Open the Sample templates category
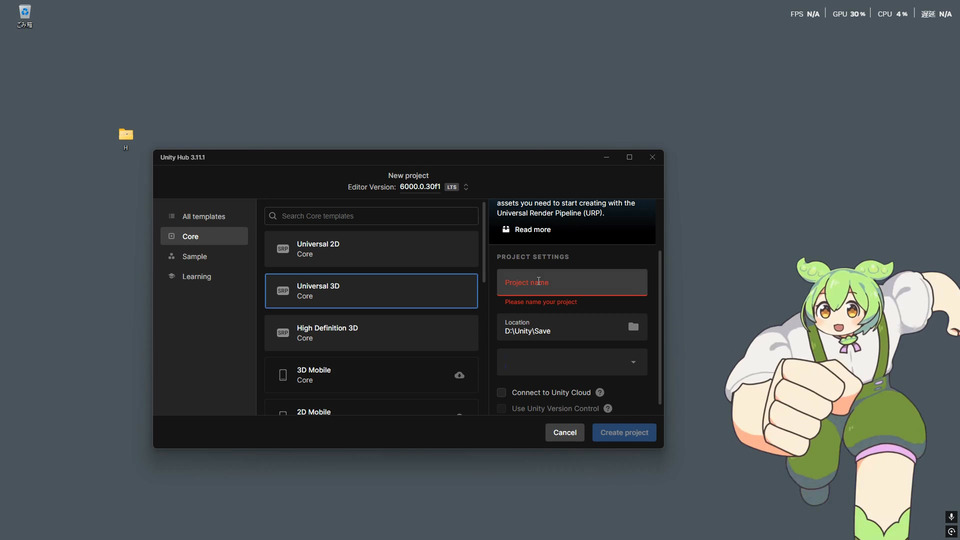Screen dimensions: 960x540 click(x=204, y=257)
